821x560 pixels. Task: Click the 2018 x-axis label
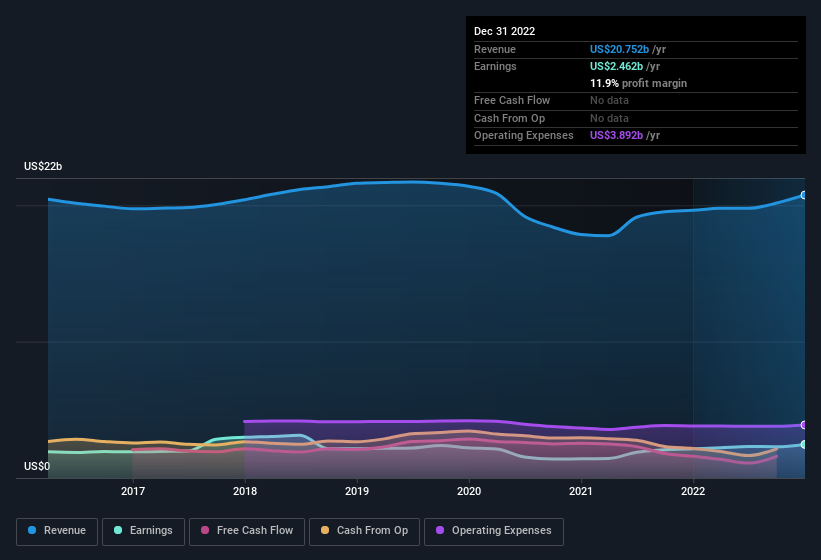tap(245, 491)
